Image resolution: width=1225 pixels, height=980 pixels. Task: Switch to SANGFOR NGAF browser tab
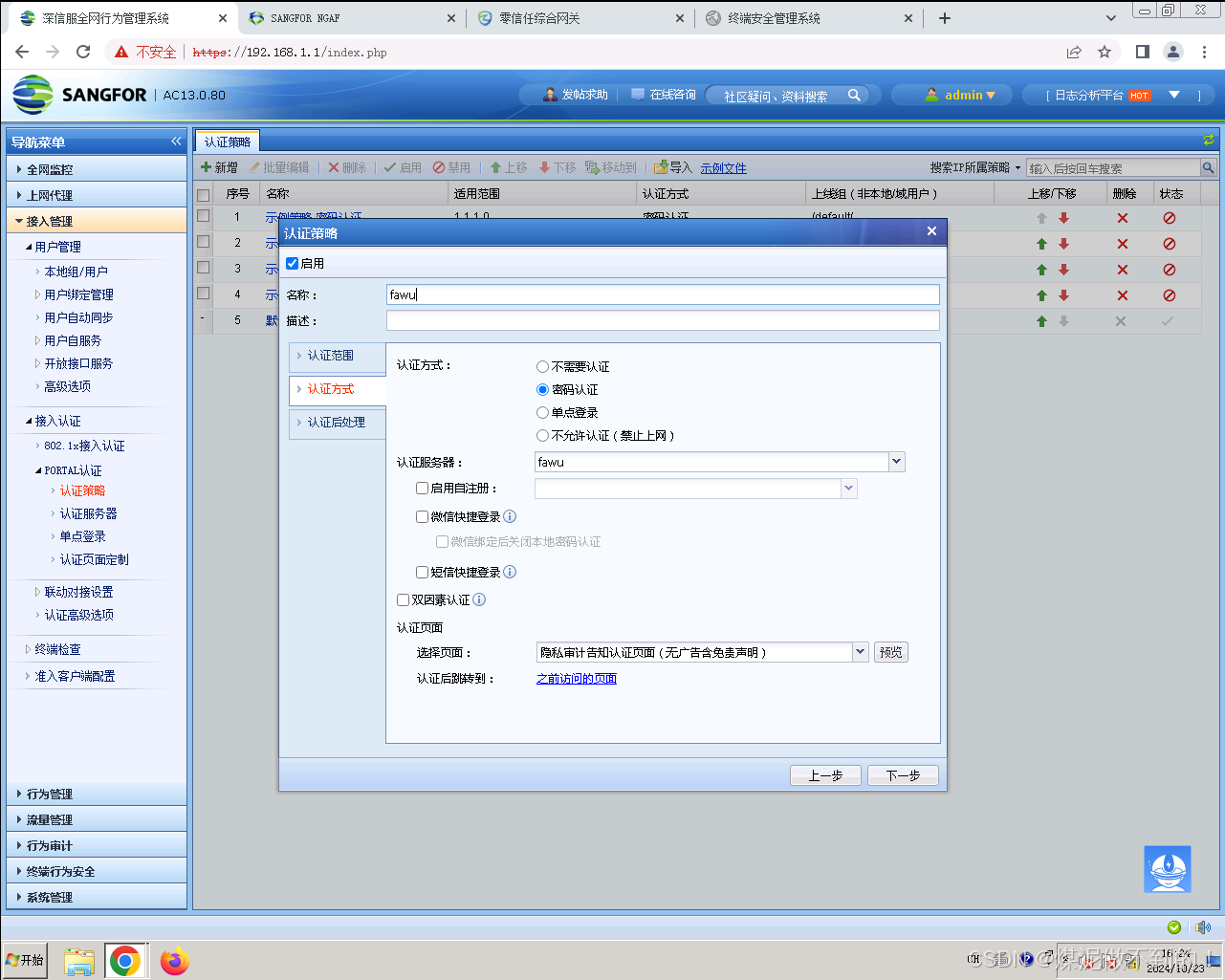tap(352, 18)
